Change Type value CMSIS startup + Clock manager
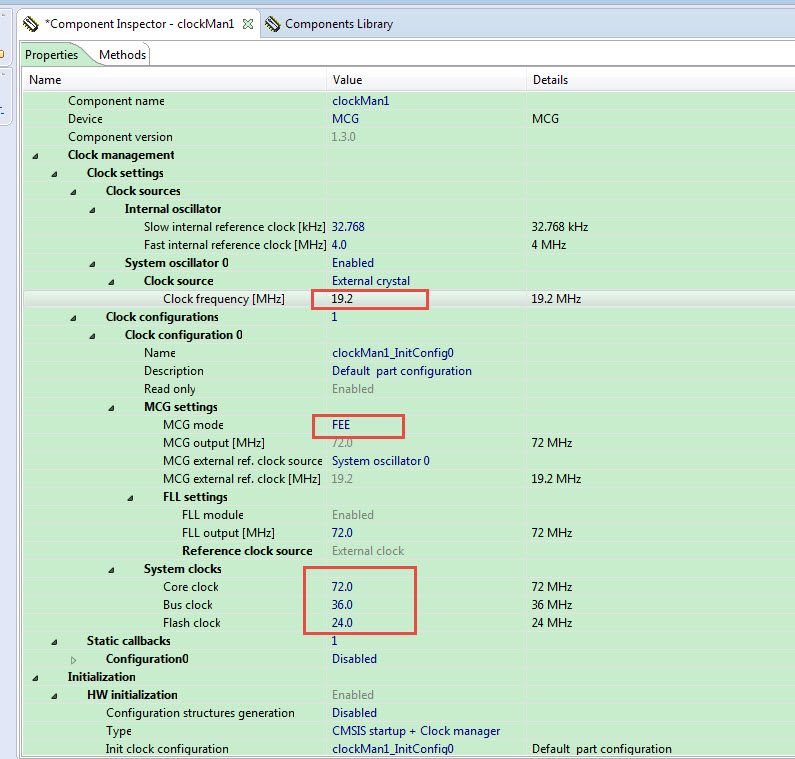The image size is (795, 759). coord(416,731)
